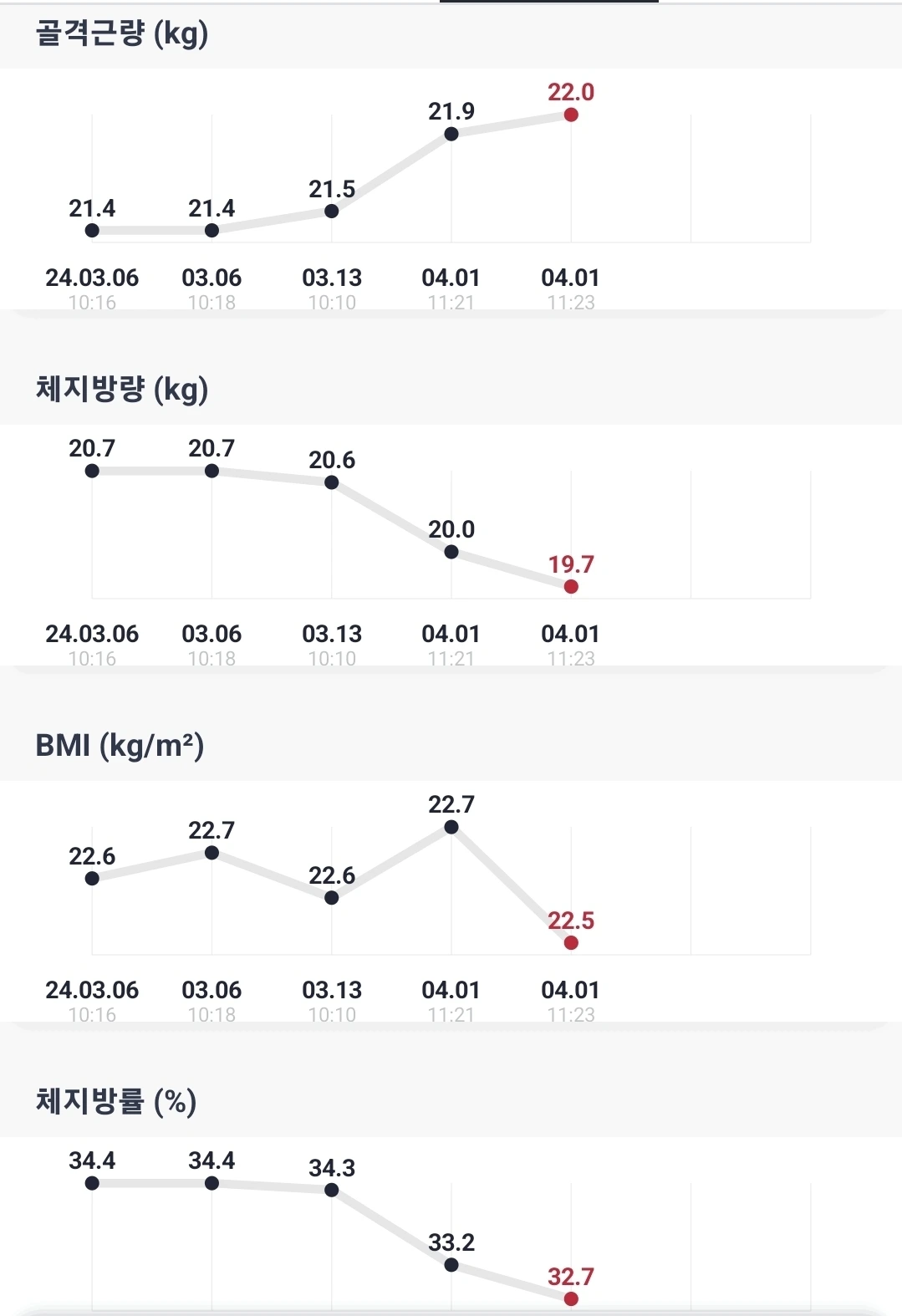Image resolution: width=902 pixels, height=1316 pixels.
Task: Tap the red 32.7 body fat percent point
Action: [571, 1298]
